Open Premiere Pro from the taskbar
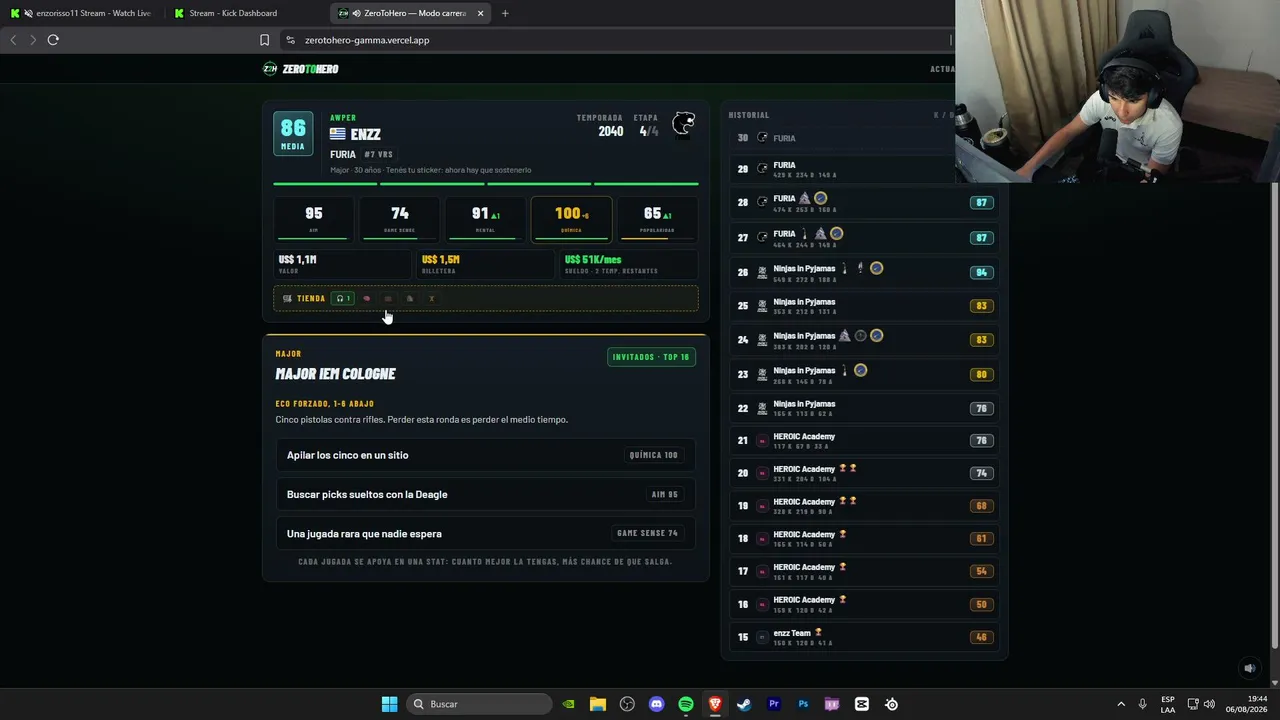Viewport: 1280px width, 720px height. pos(773,704)
